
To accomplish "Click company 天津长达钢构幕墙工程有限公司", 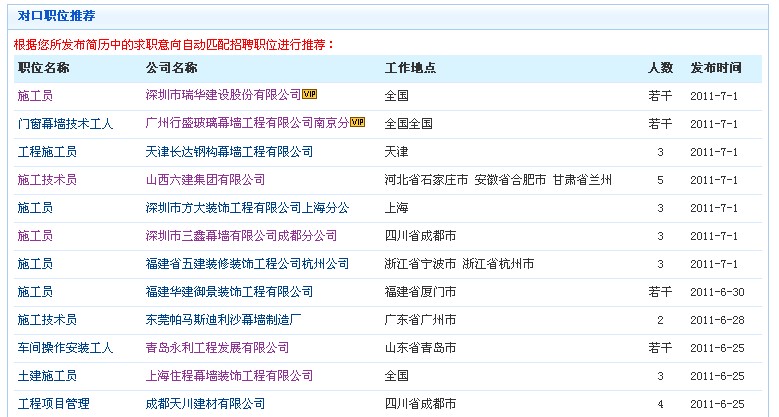I will pyautogui.click(x=229, y=152).
